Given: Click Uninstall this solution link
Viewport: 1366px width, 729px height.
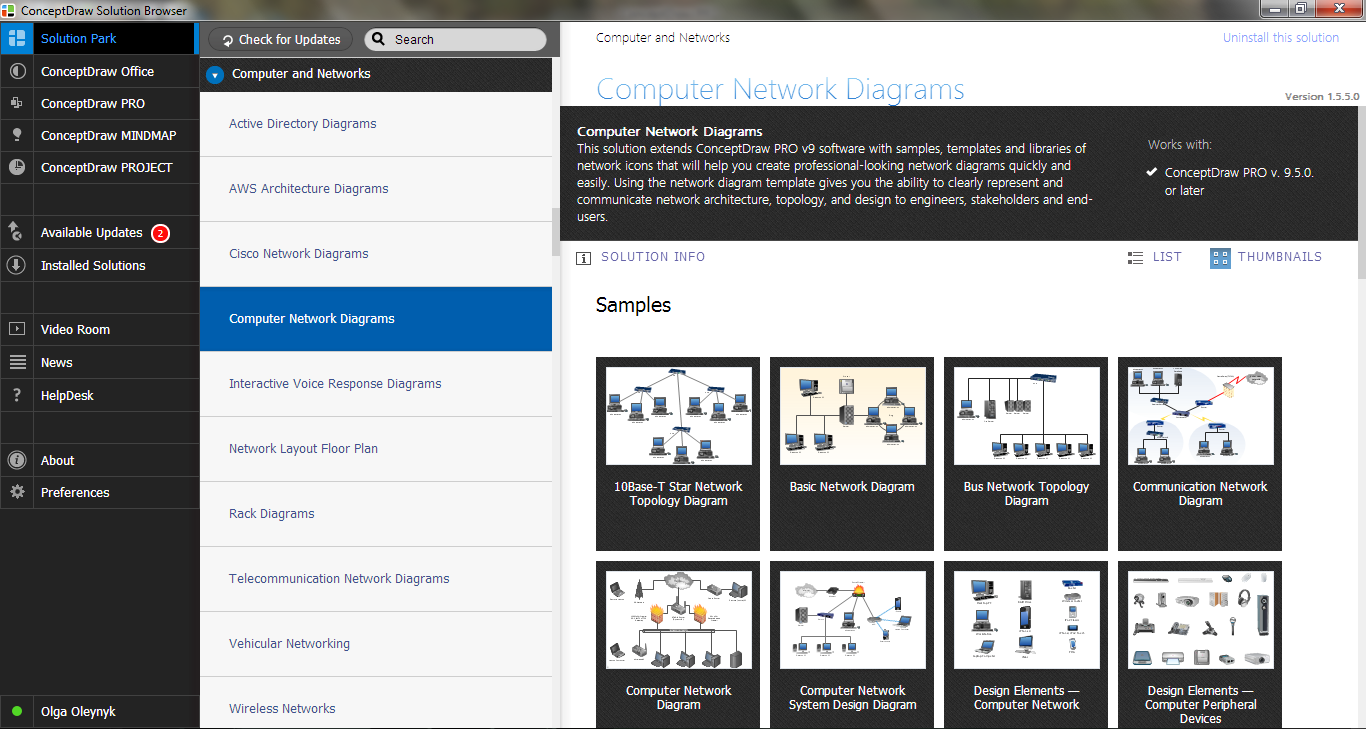Looking at the screenshot, I should tap(1281, 37).
